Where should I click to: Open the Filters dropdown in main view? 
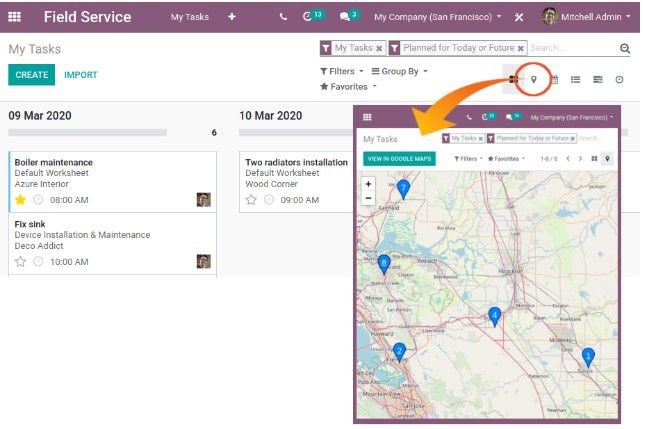pos(341,71)
